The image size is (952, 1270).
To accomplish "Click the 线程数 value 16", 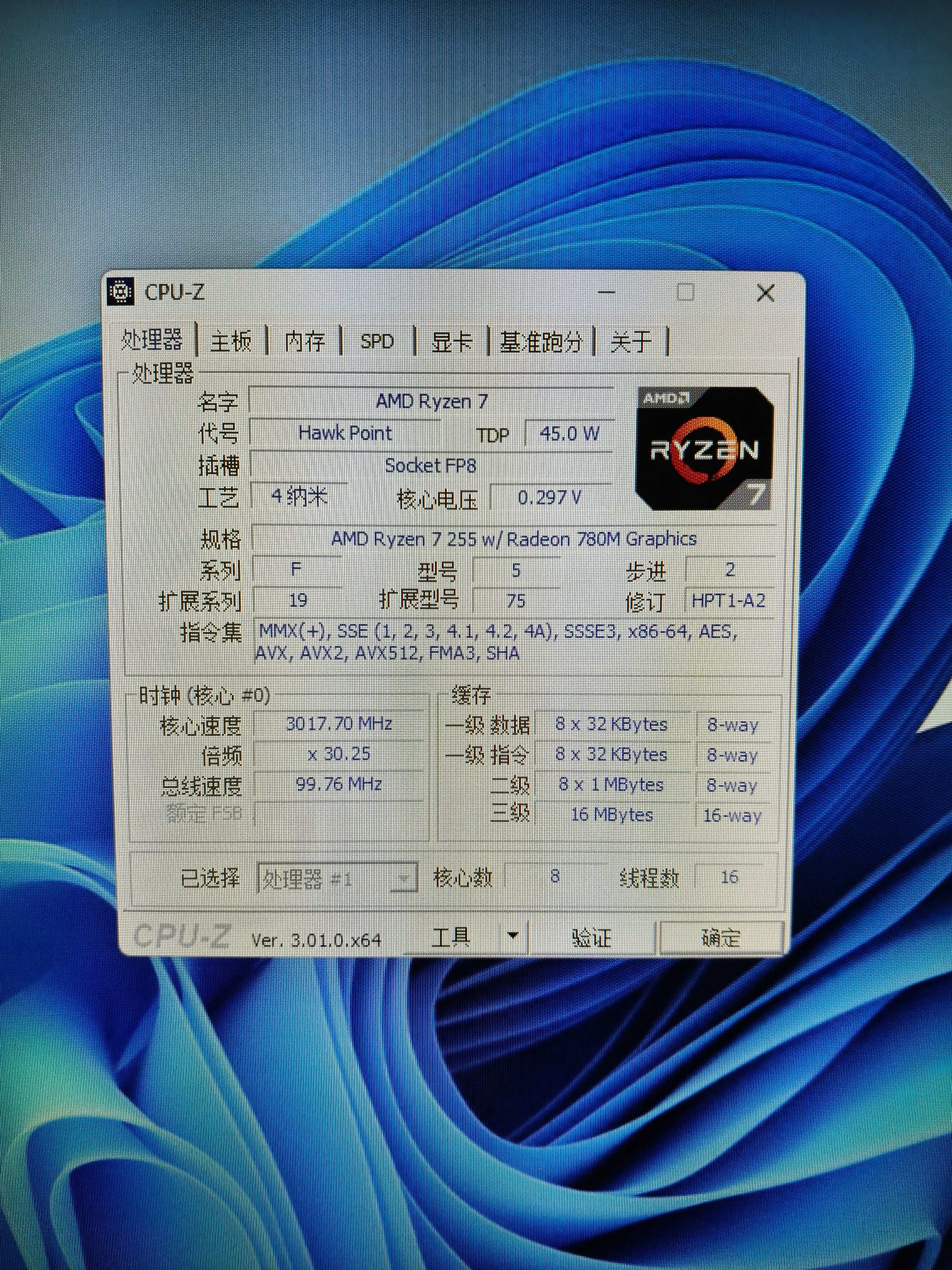I will tap(729, 877).
